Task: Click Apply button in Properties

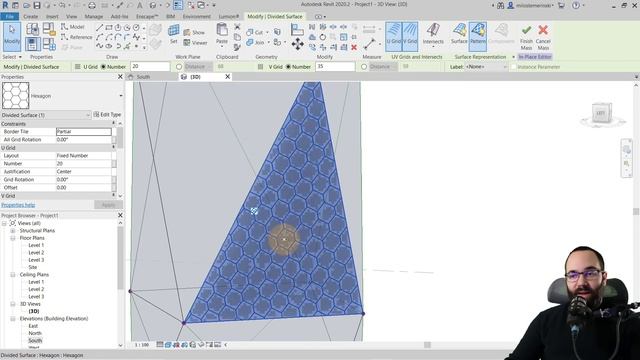Action: click(108, 205)
